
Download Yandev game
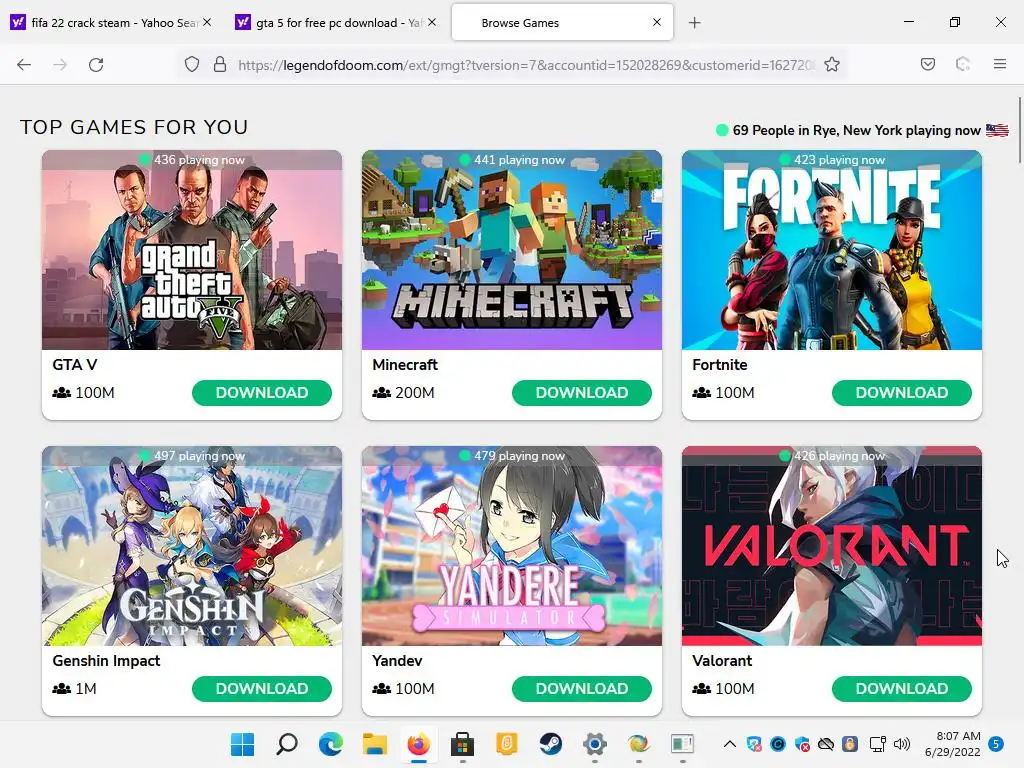[x=582, y=688]
